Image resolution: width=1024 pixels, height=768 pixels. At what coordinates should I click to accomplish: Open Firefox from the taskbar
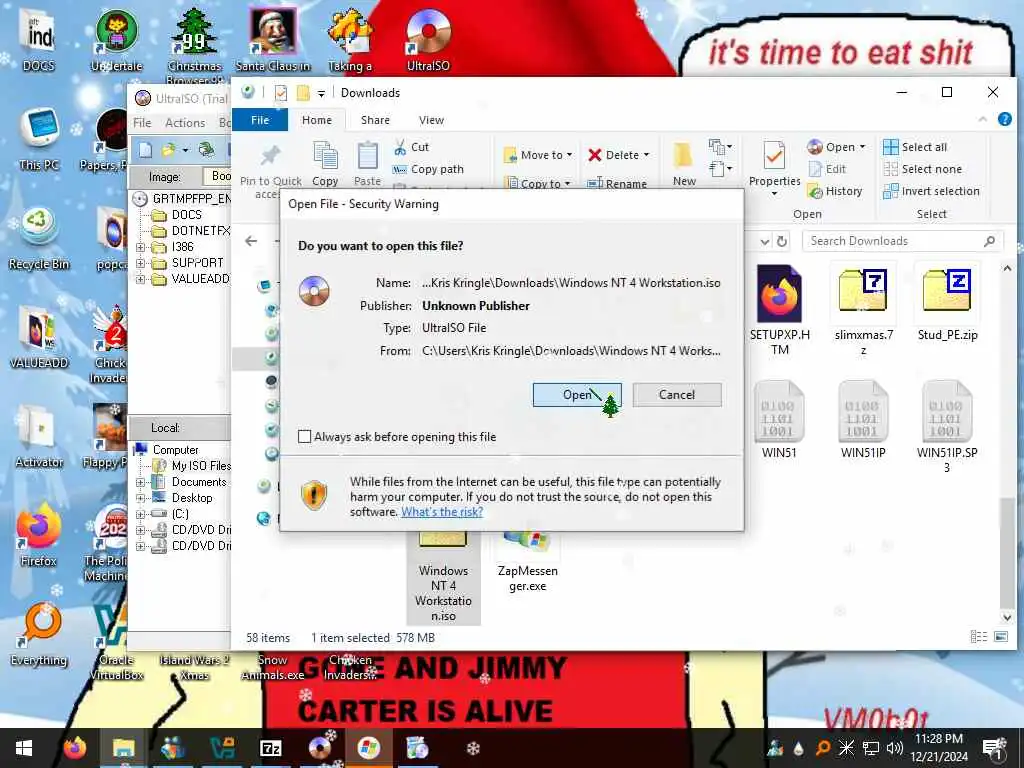[74, 748]
